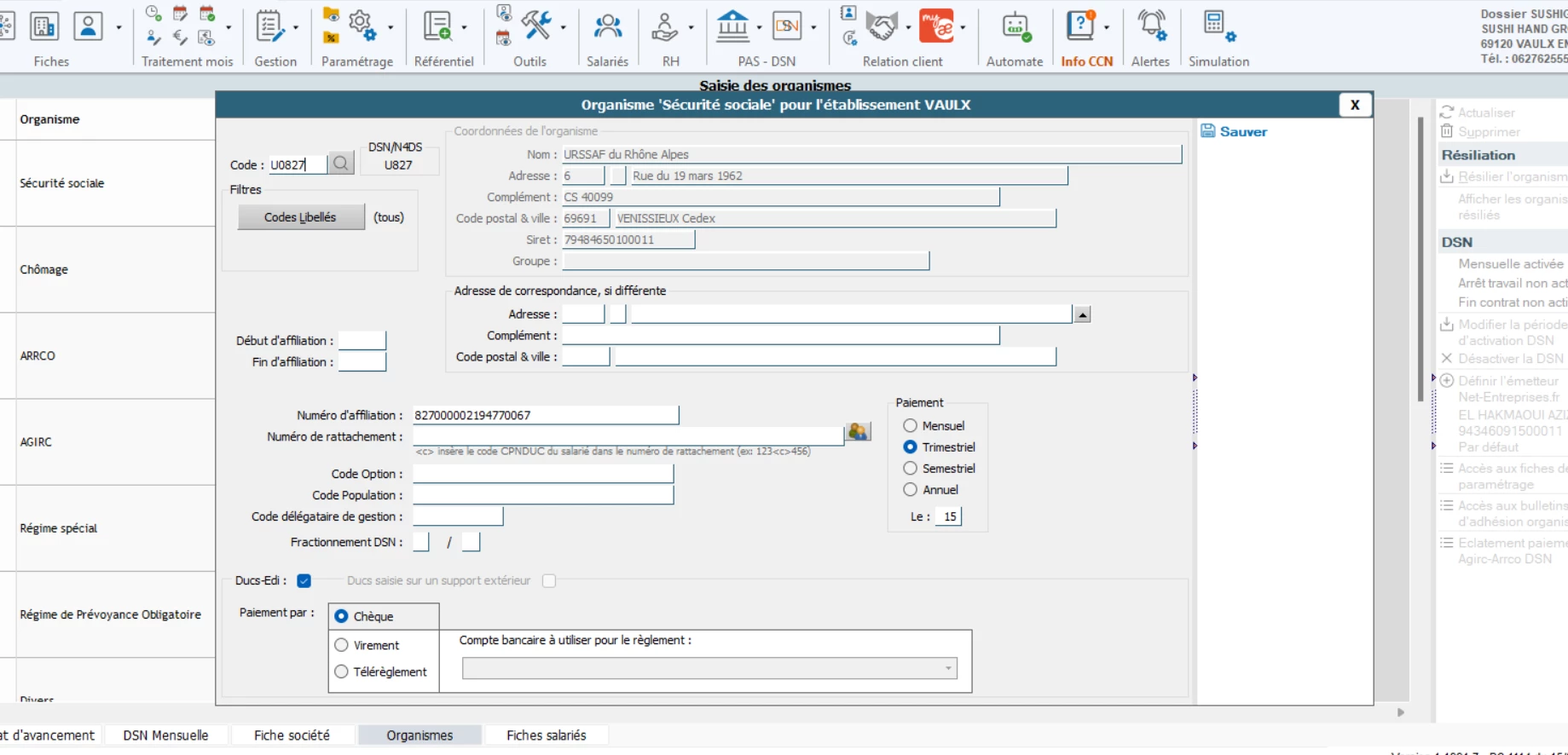
Task: Open the Alertes bell icon
Action: coord(1151,26)
